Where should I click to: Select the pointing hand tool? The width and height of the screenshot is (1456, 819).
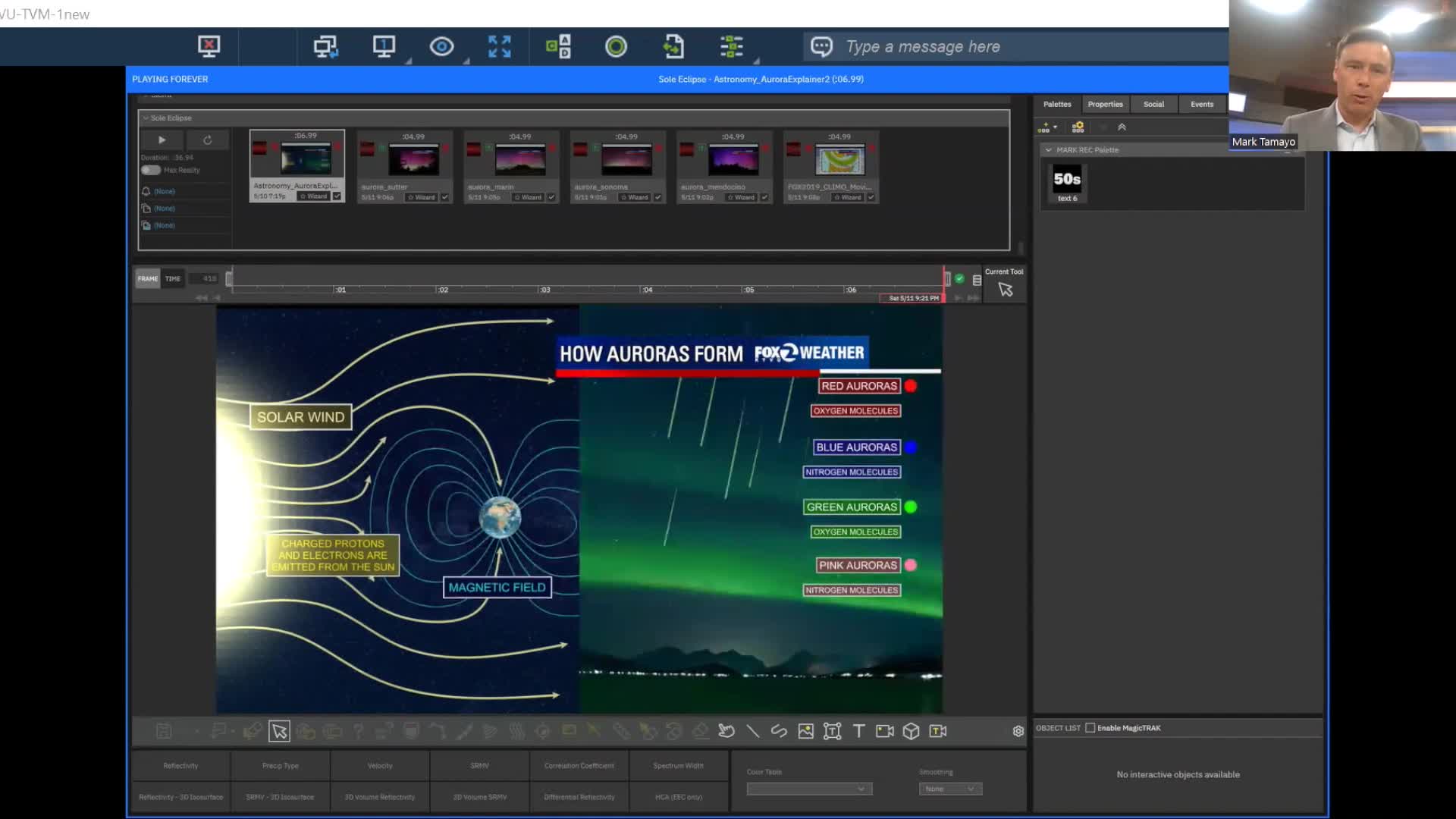(x=726, y=731)
